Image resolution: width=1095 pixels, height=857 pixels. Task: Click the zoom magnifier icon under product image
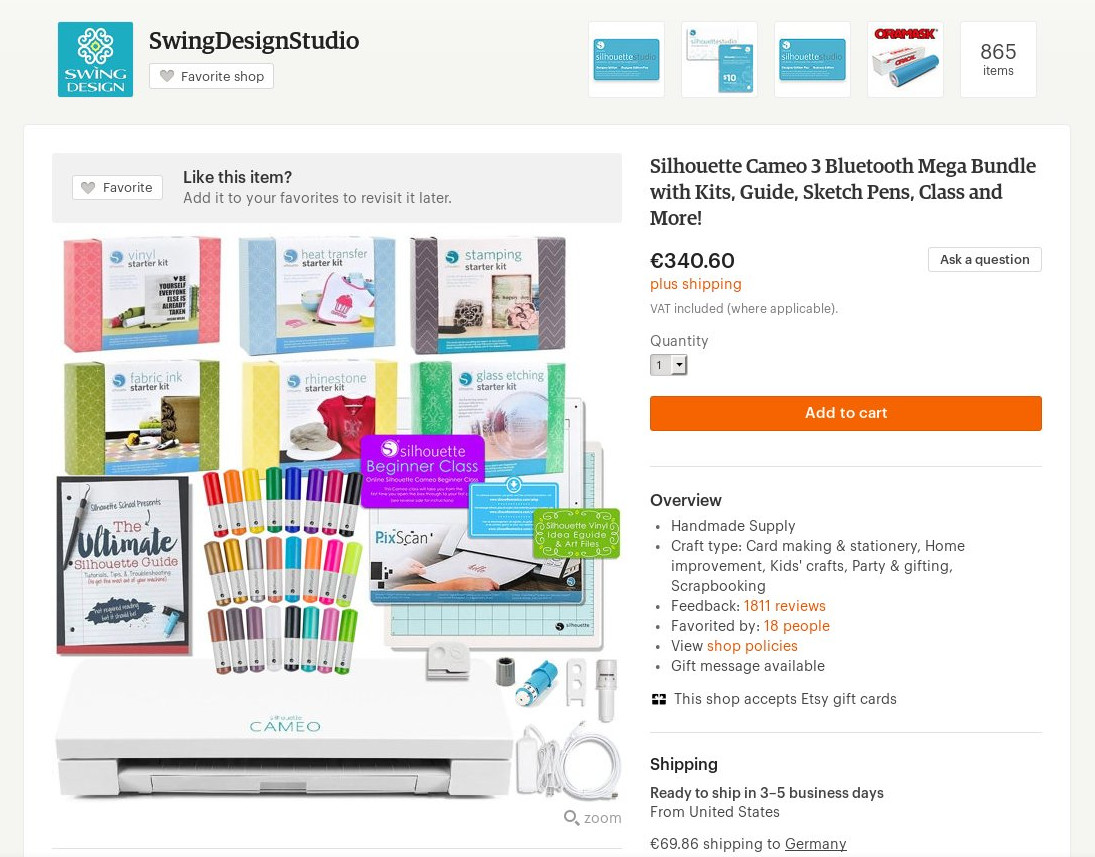click(x=571, y=817)
